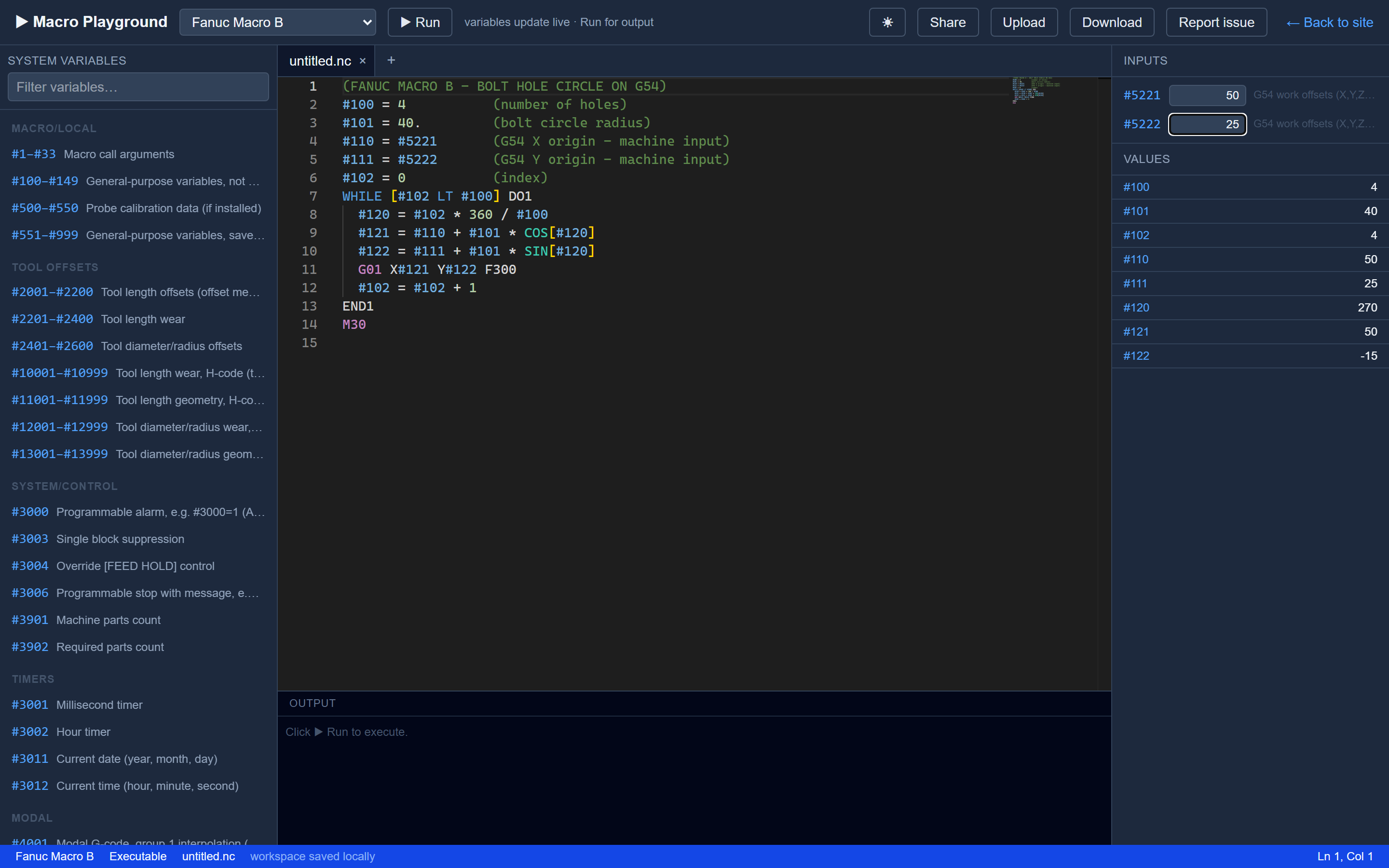Select #3901 Machine parts count entry
Image resolution: width=1389 pixels, height=868 pixels.
(138, 620)
